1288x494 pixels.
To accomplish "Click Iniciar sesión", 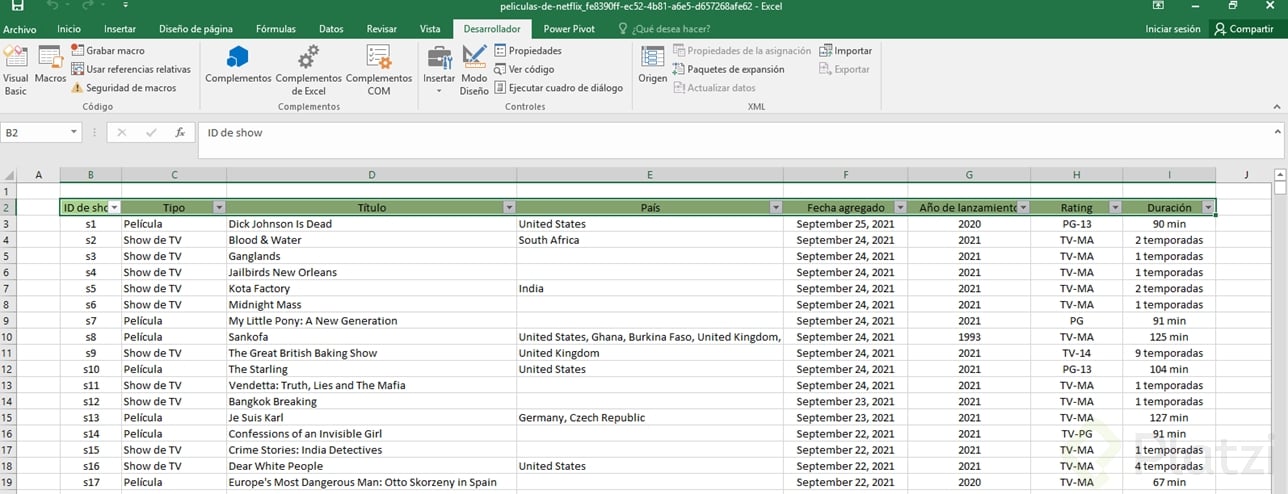I will (x=1172, y=29).
